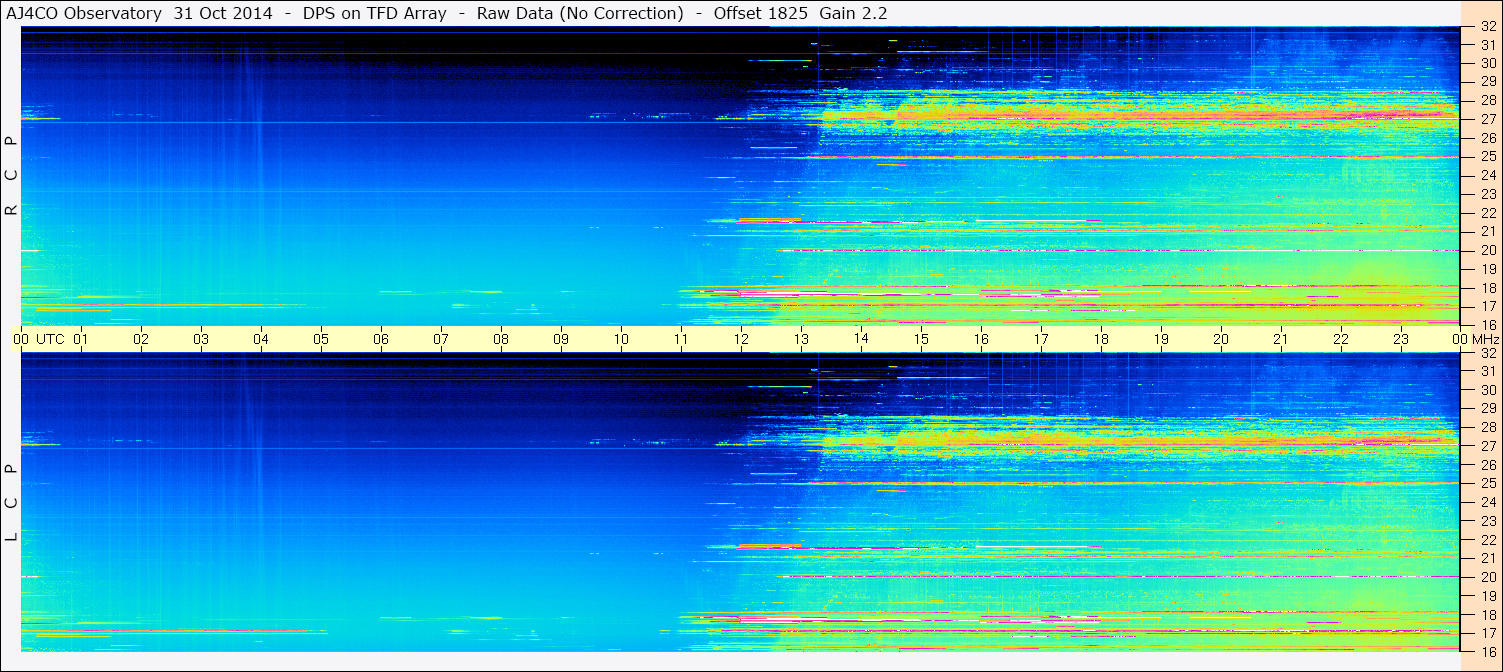Click 21 MHz on the LCP frequency scale

pos(1487,558)
